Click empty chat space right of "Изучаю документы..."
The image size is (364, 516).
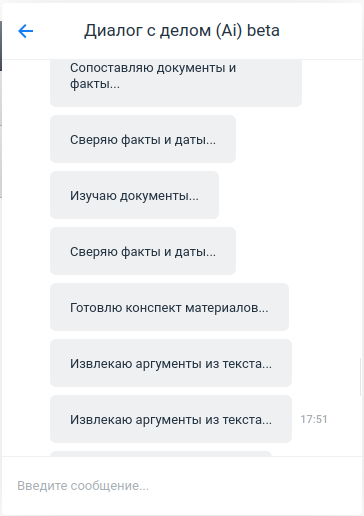(x=287, y=195)
